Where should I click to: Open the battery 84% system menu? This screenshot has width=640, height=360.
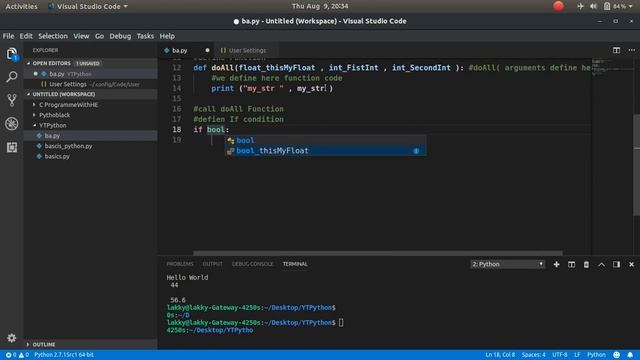coord(618,6)
